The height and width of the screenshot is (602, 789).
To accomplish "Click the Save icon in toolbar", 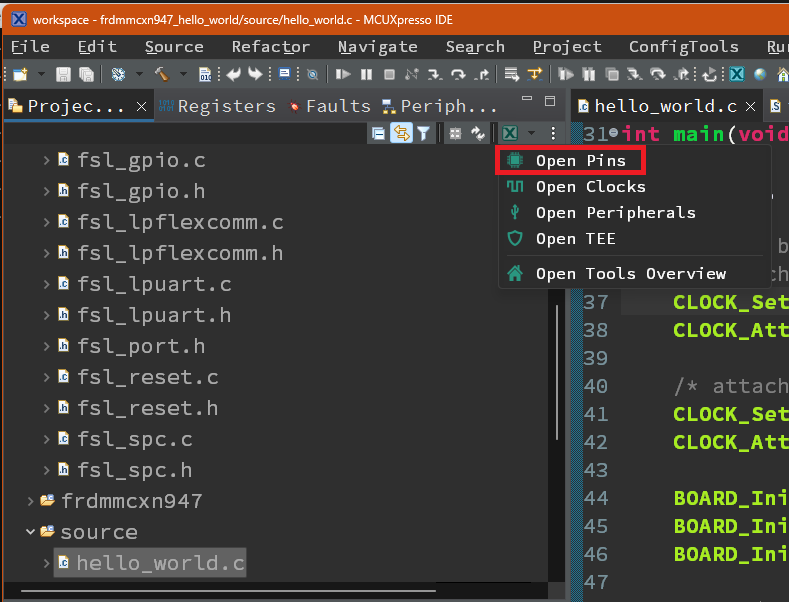I will coord(63,74).
